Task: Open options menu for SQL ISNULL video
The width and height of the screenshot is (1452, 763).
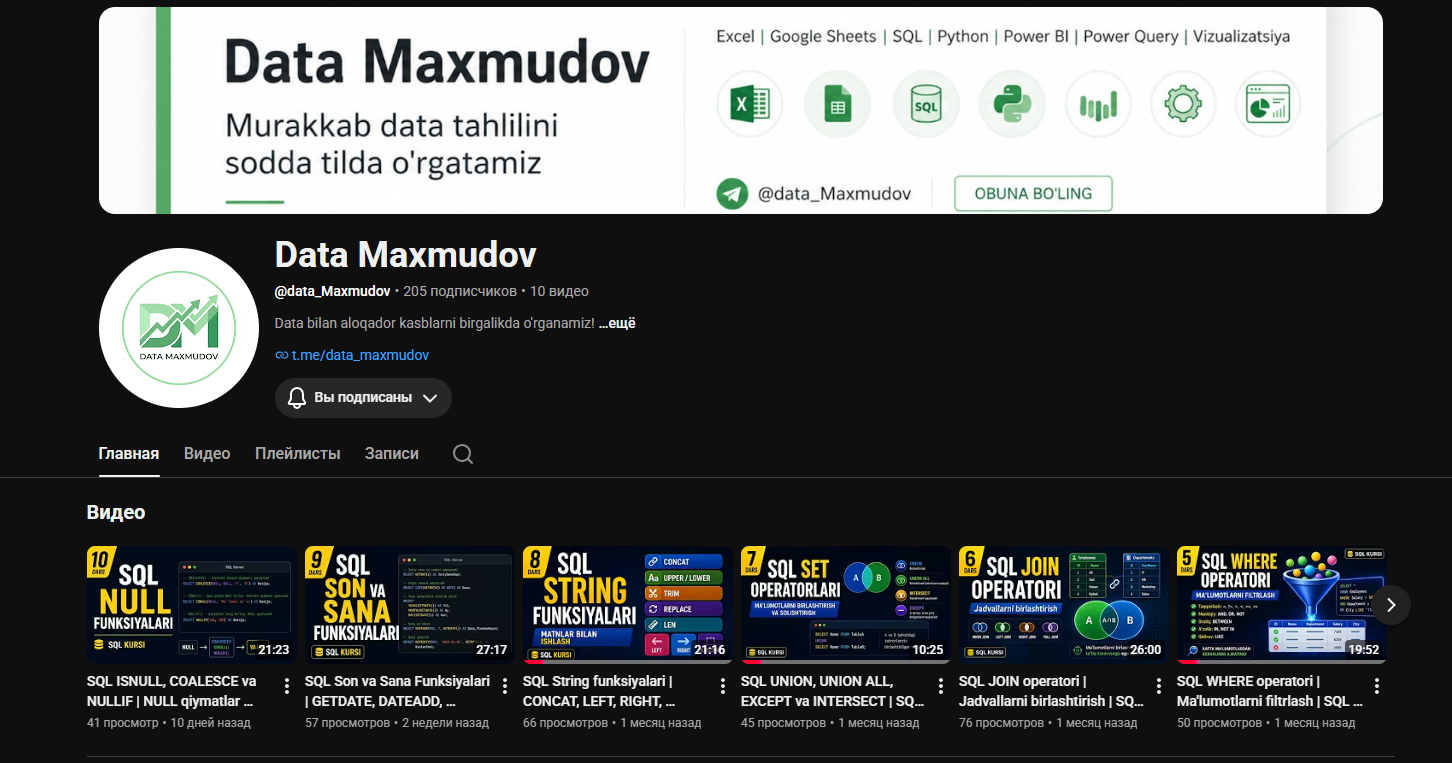Action: click(x=287, y=686)
